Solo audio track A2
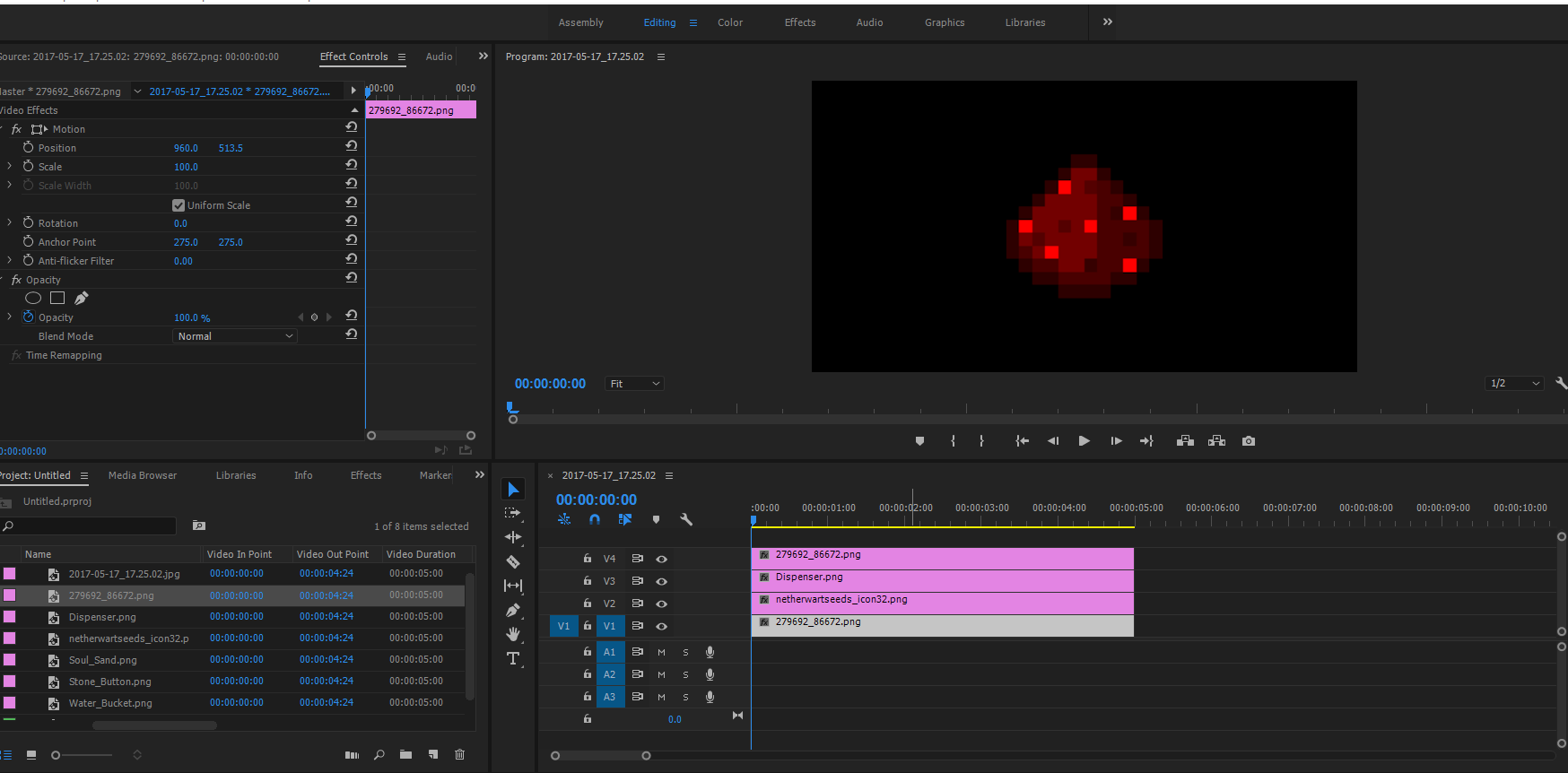1568x773 pixels. coord(686,674)
